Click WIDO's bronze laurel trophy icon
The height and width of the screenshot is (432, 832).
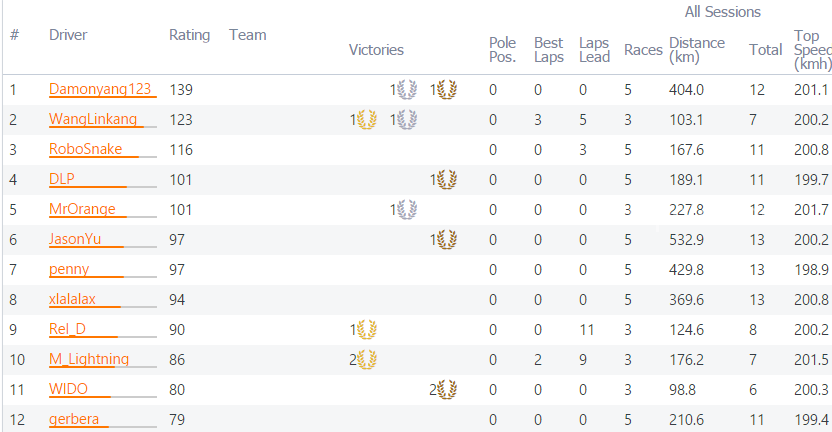[x=447, y=390]
